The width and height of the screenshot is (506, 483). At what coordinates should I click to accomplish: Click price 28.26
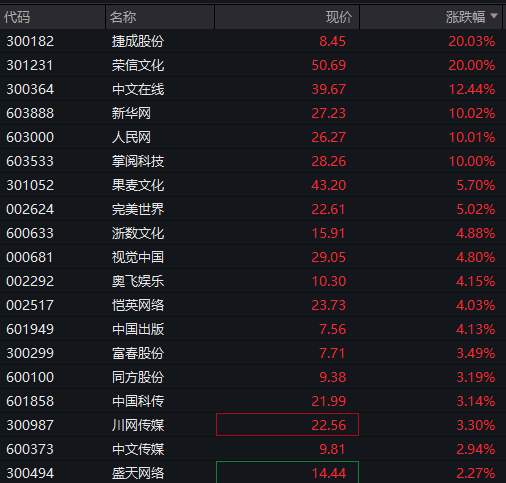[x=329, y=161]
